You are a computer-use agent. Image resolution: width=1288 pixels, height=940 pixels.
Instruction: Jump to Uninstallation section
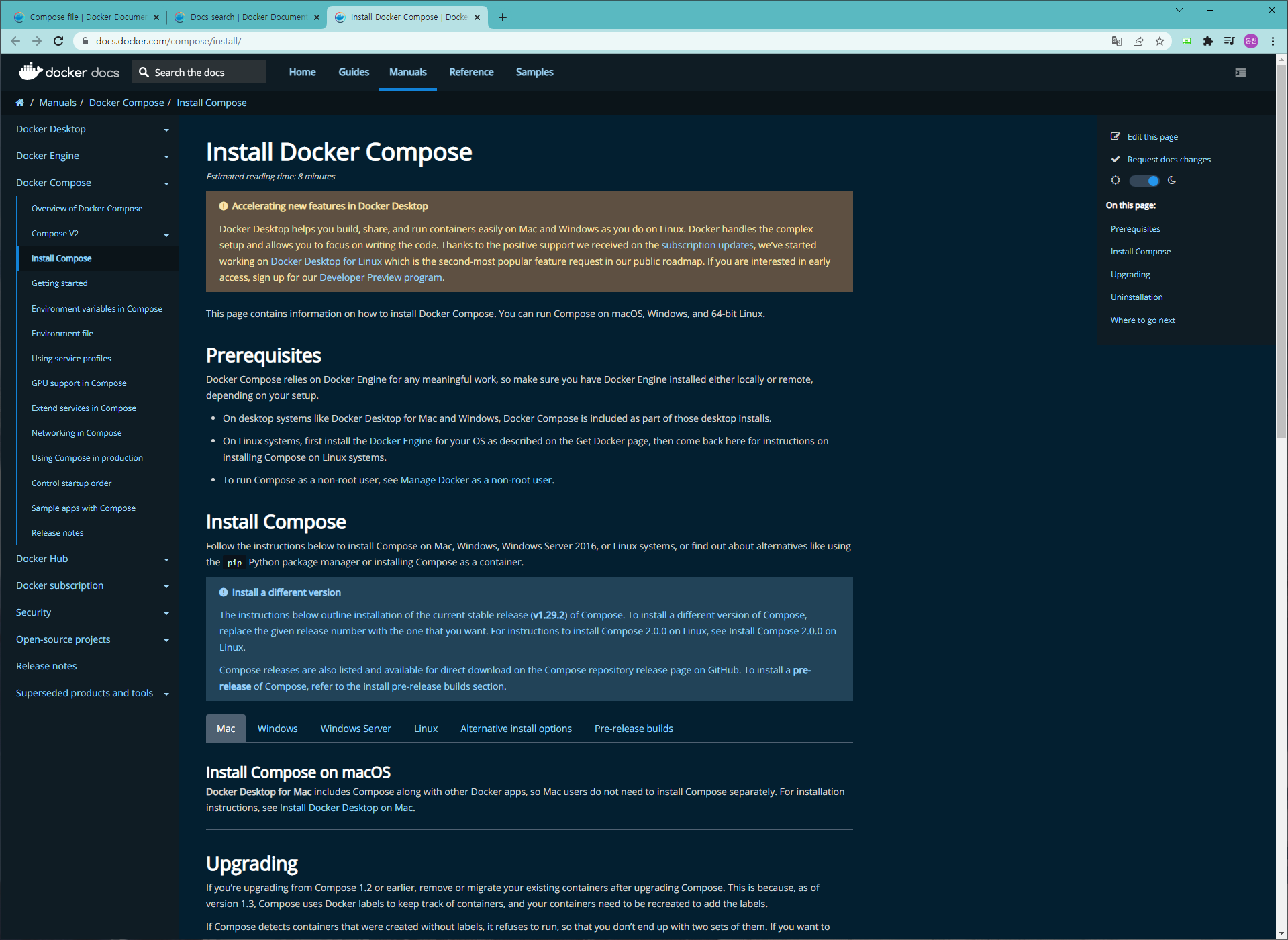click(1136, 297)
